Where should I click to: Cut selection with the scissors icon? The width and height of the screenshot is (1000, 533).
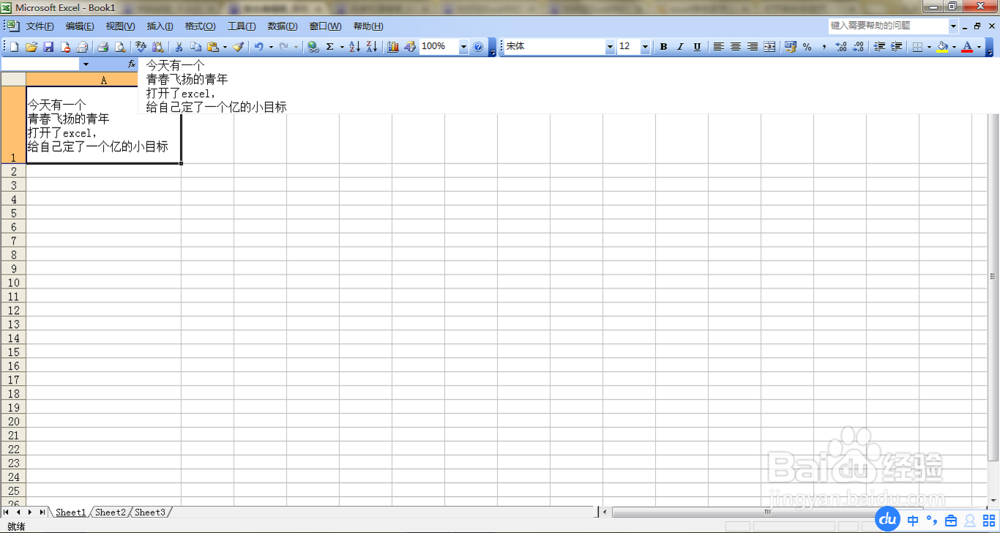point(179,47)
